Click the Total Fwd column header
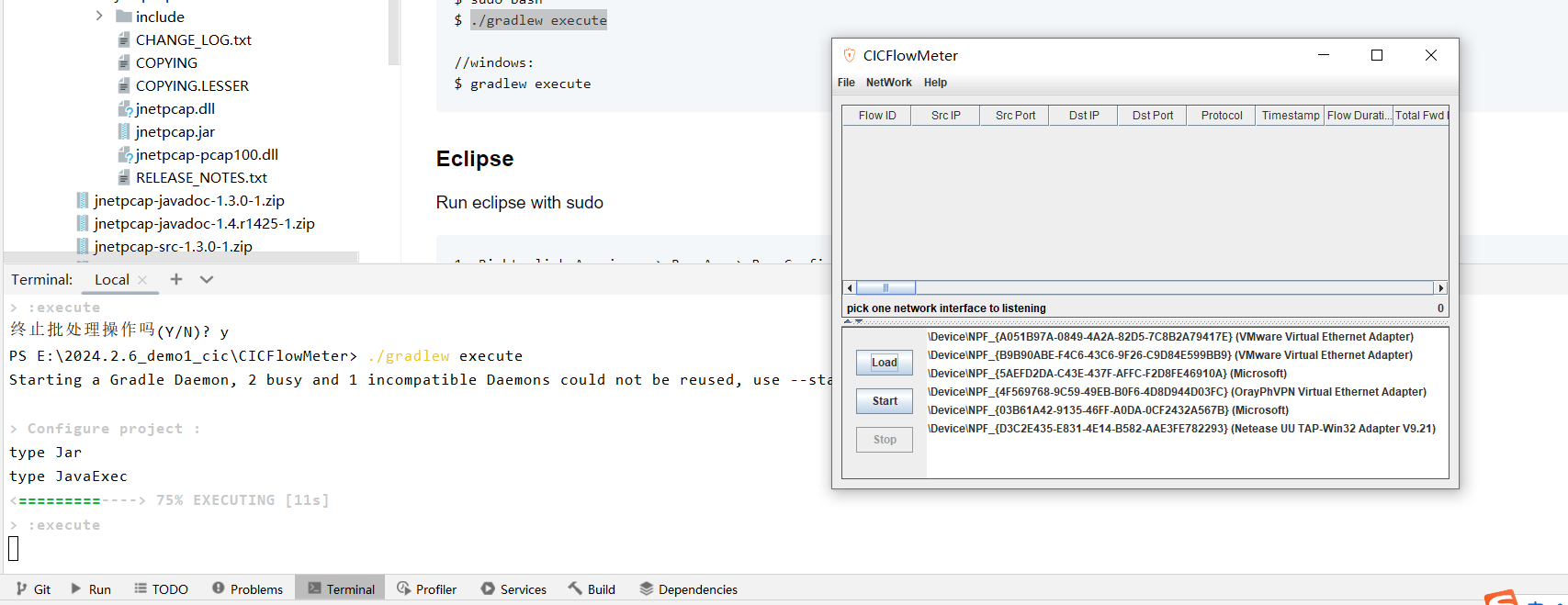The image size is (1568, 605). pyautogui.click(x=1421, y=116)
